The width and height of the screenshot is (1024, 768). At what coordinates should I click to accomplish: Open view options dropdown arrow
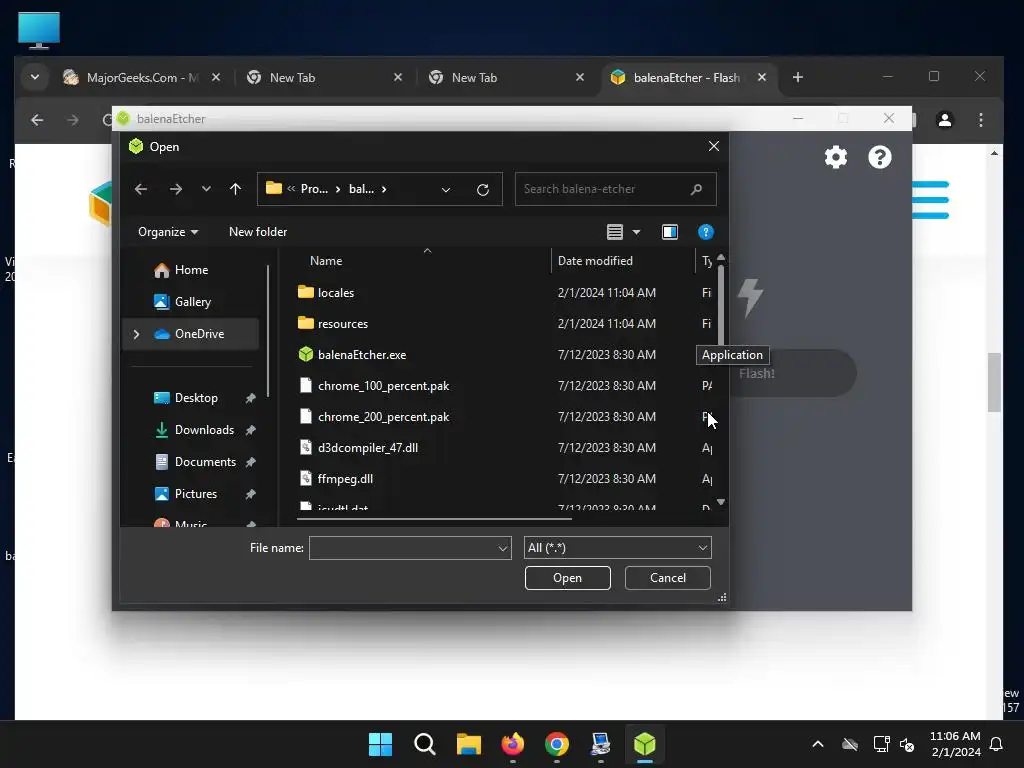pyautogui.click(x=636, y=232)
